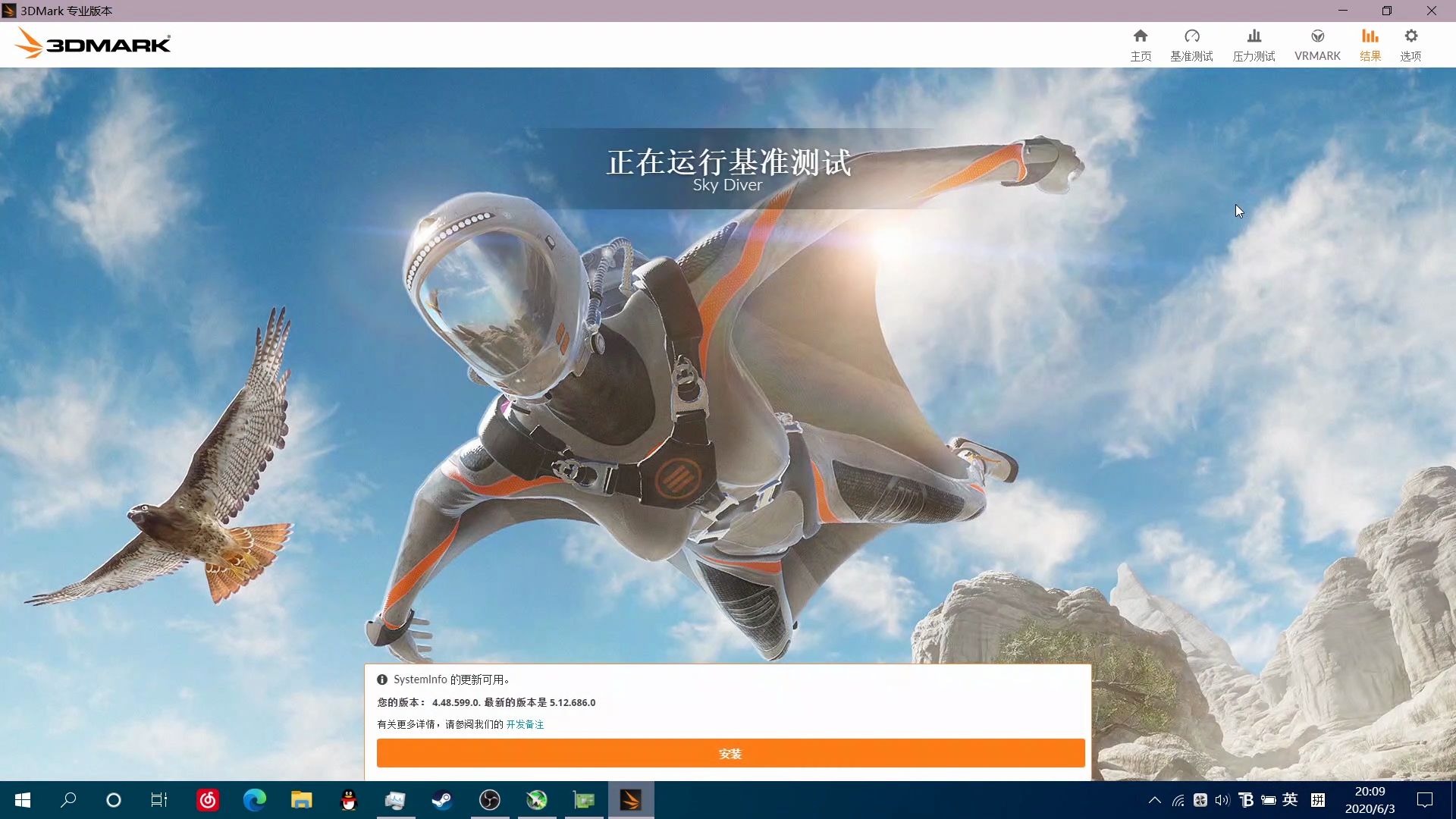Open QQ penguin app on taskbar
The height and width of the screenshot is (819, 1456).
(x=349, y=800)
